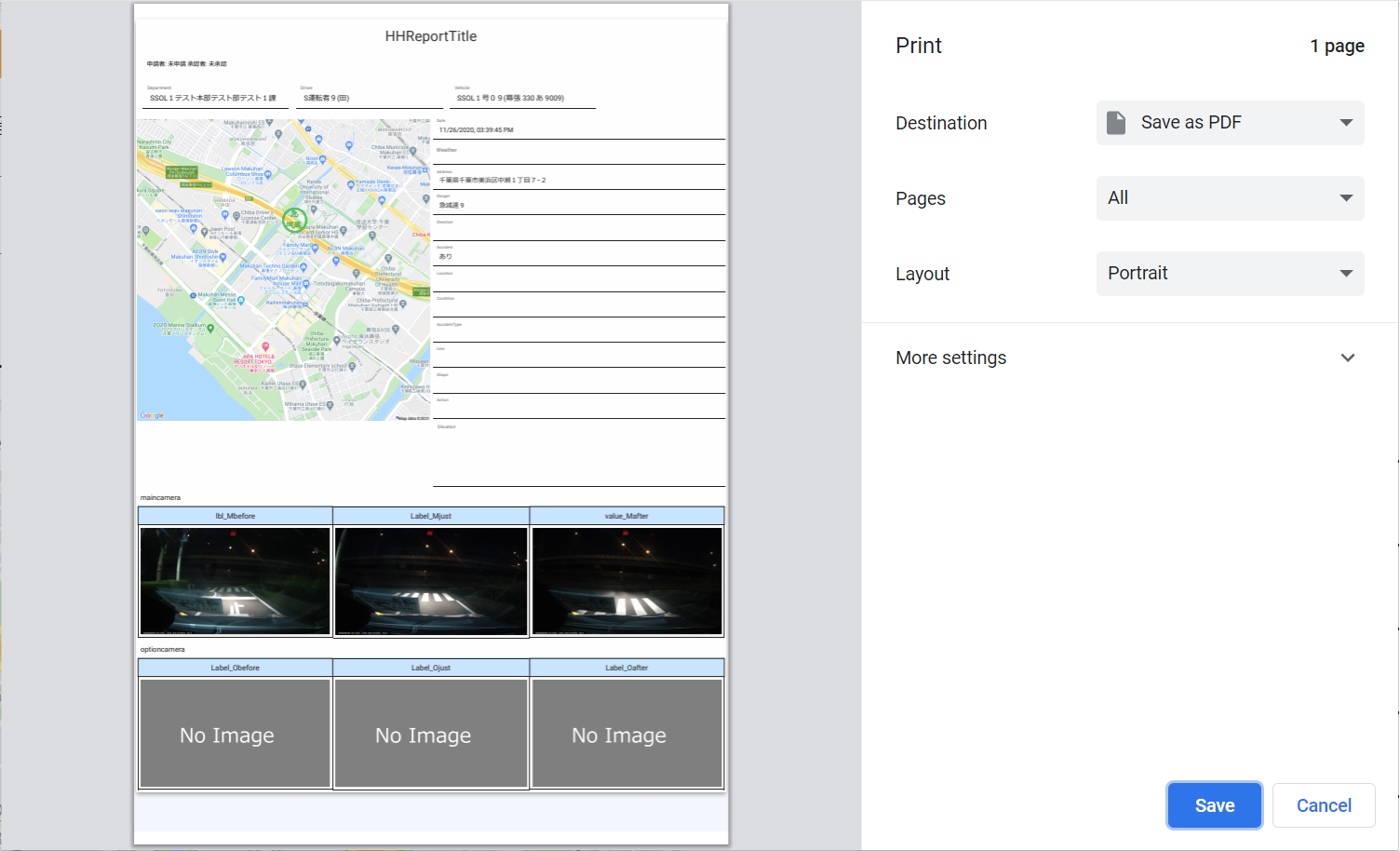Click the lbl_Mbefore camera image
The height and width of the screenshot is (851, 1400).
pos(235,581)
